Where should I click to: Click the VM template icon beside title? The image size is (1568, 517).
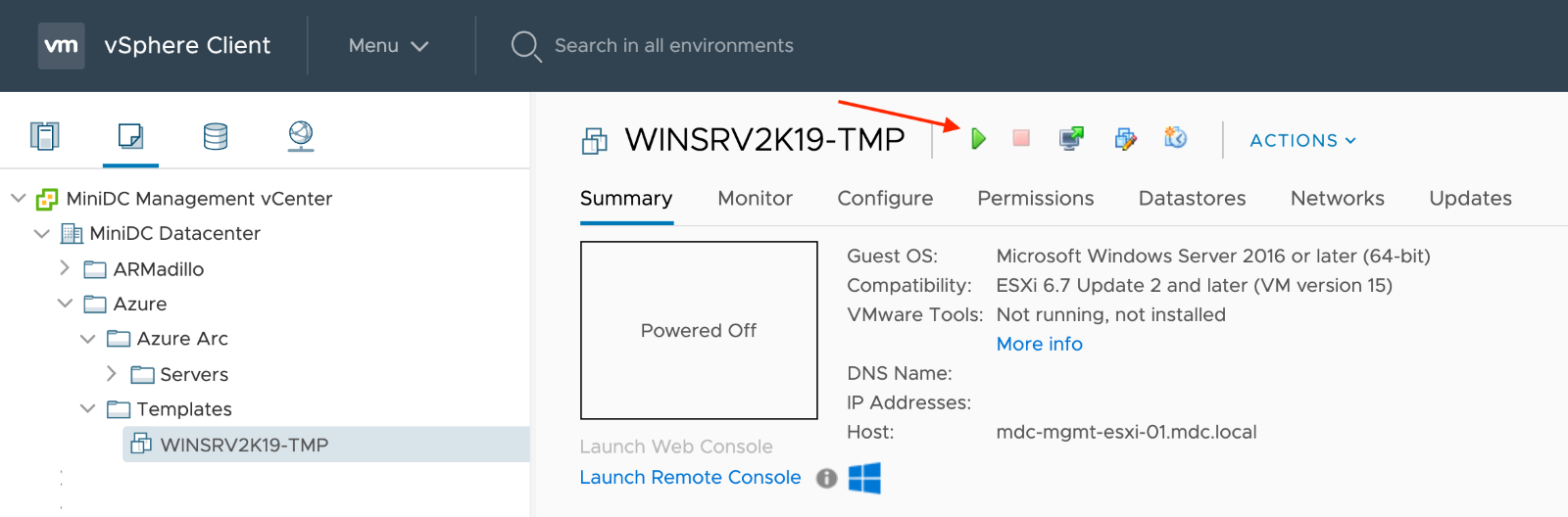pos(595,141)
